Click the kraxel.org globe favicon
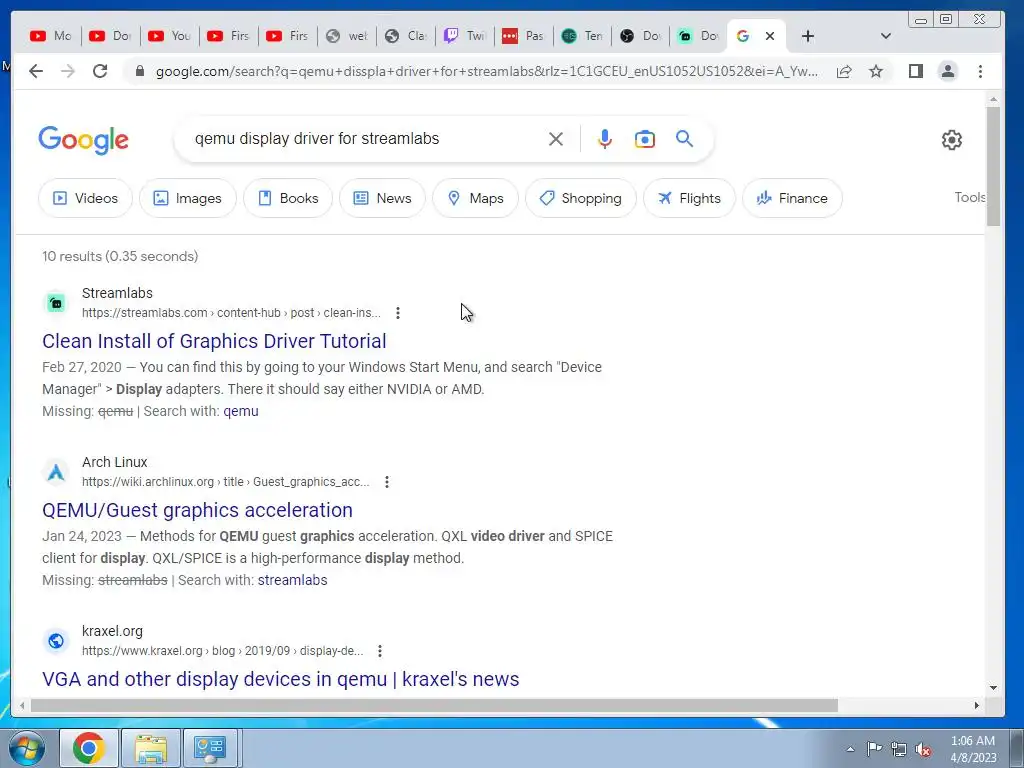Viewport: 1024px width, 768px height. [56, 641]
